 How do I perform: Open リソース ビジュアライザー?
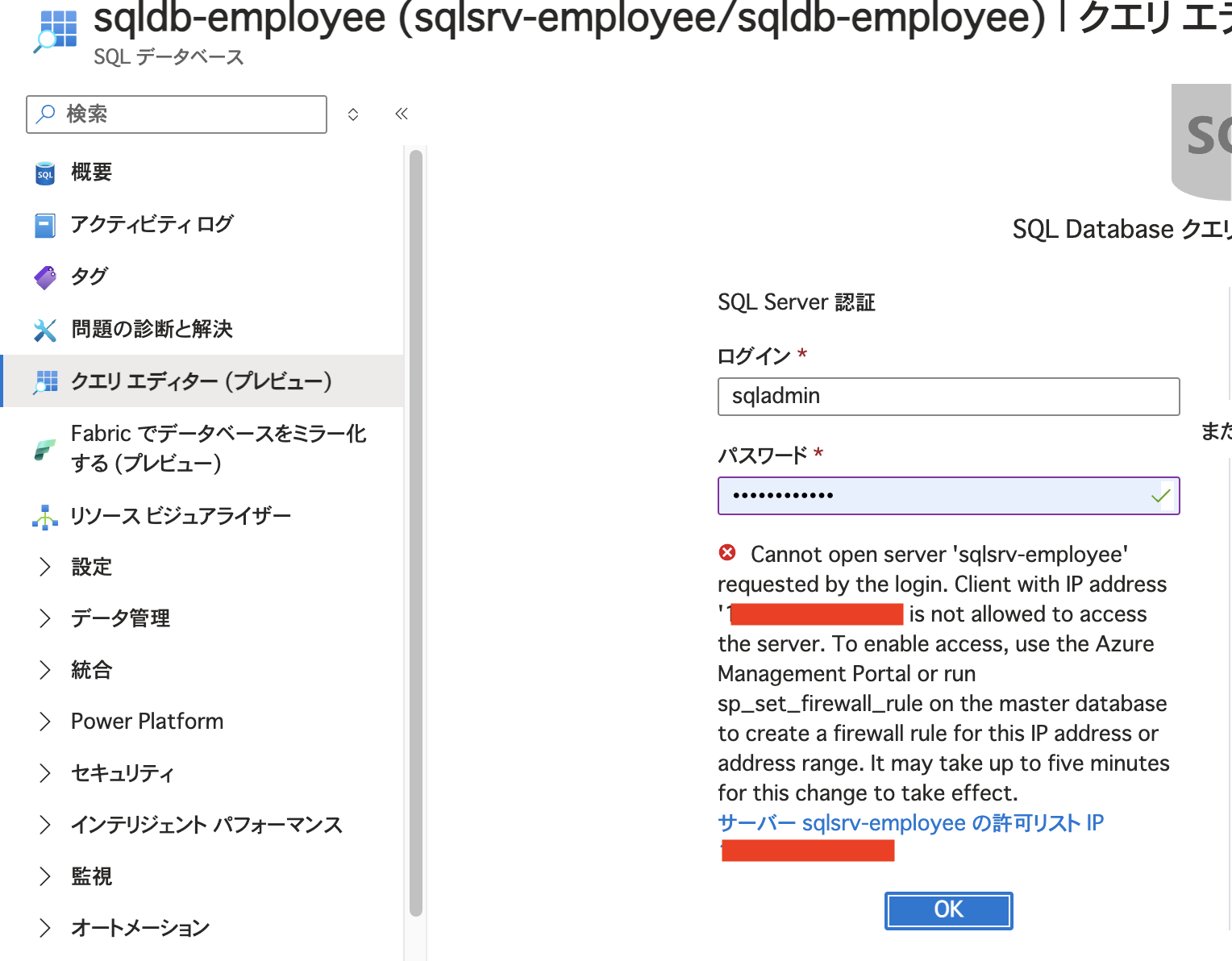180,515
